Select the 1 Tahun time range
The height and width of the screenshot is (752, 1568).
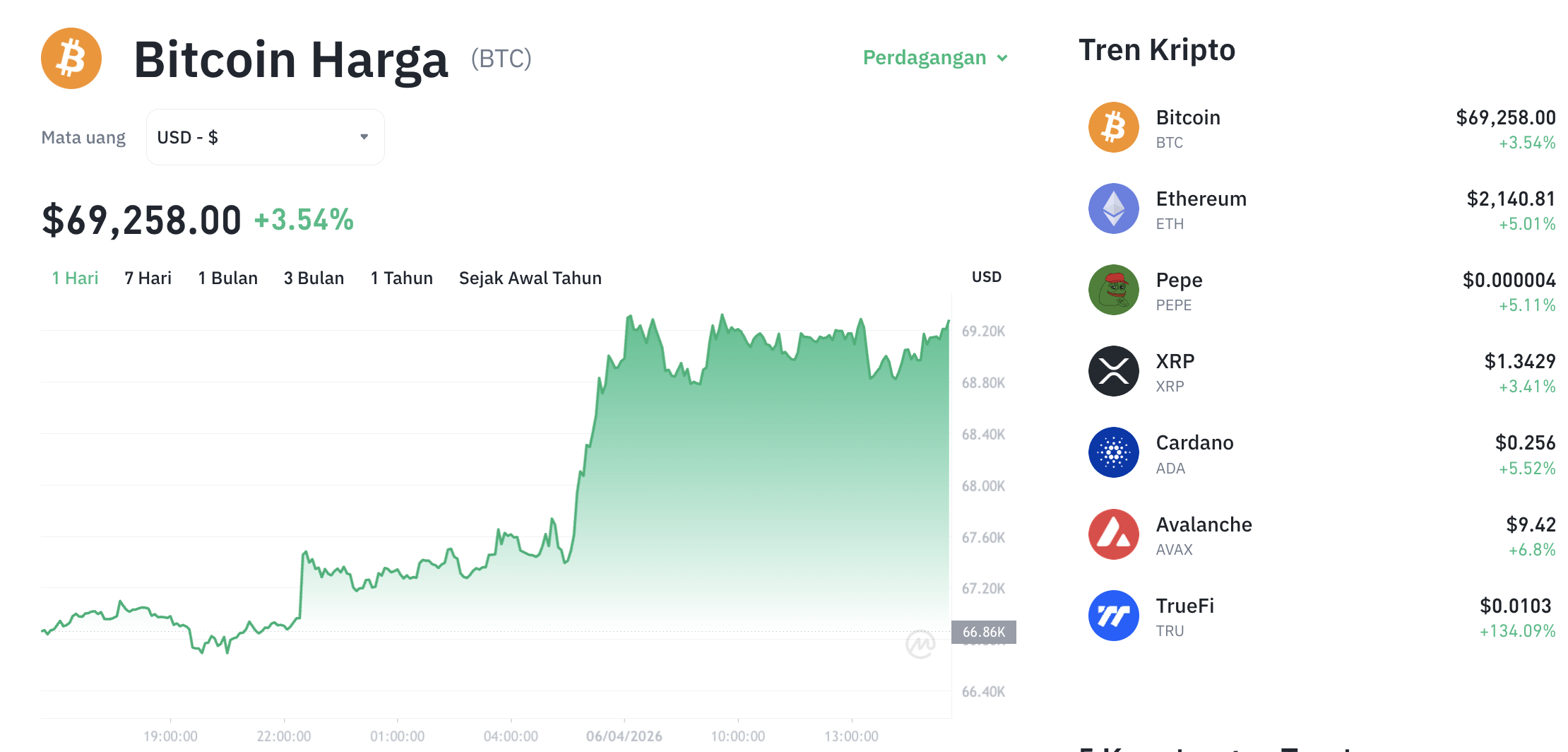pos(401,278)
